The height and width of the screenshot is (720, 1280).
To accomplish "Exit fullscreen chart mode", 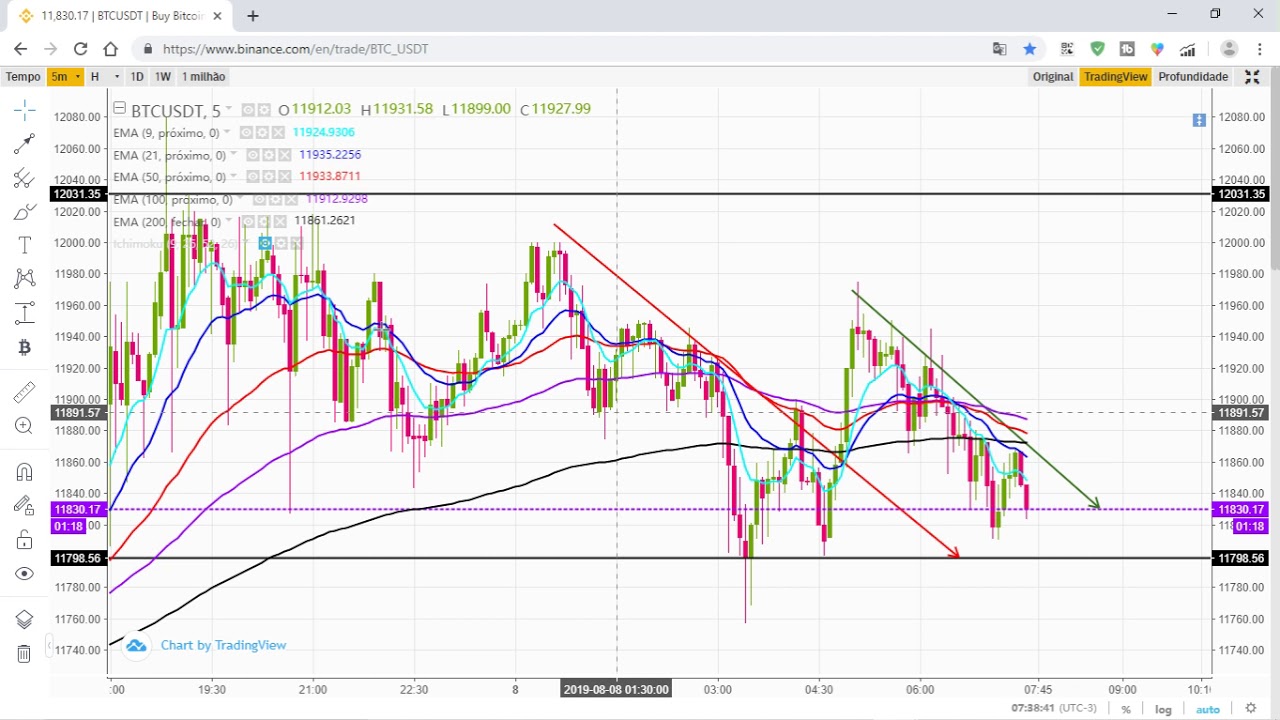I will (1252, 77).
